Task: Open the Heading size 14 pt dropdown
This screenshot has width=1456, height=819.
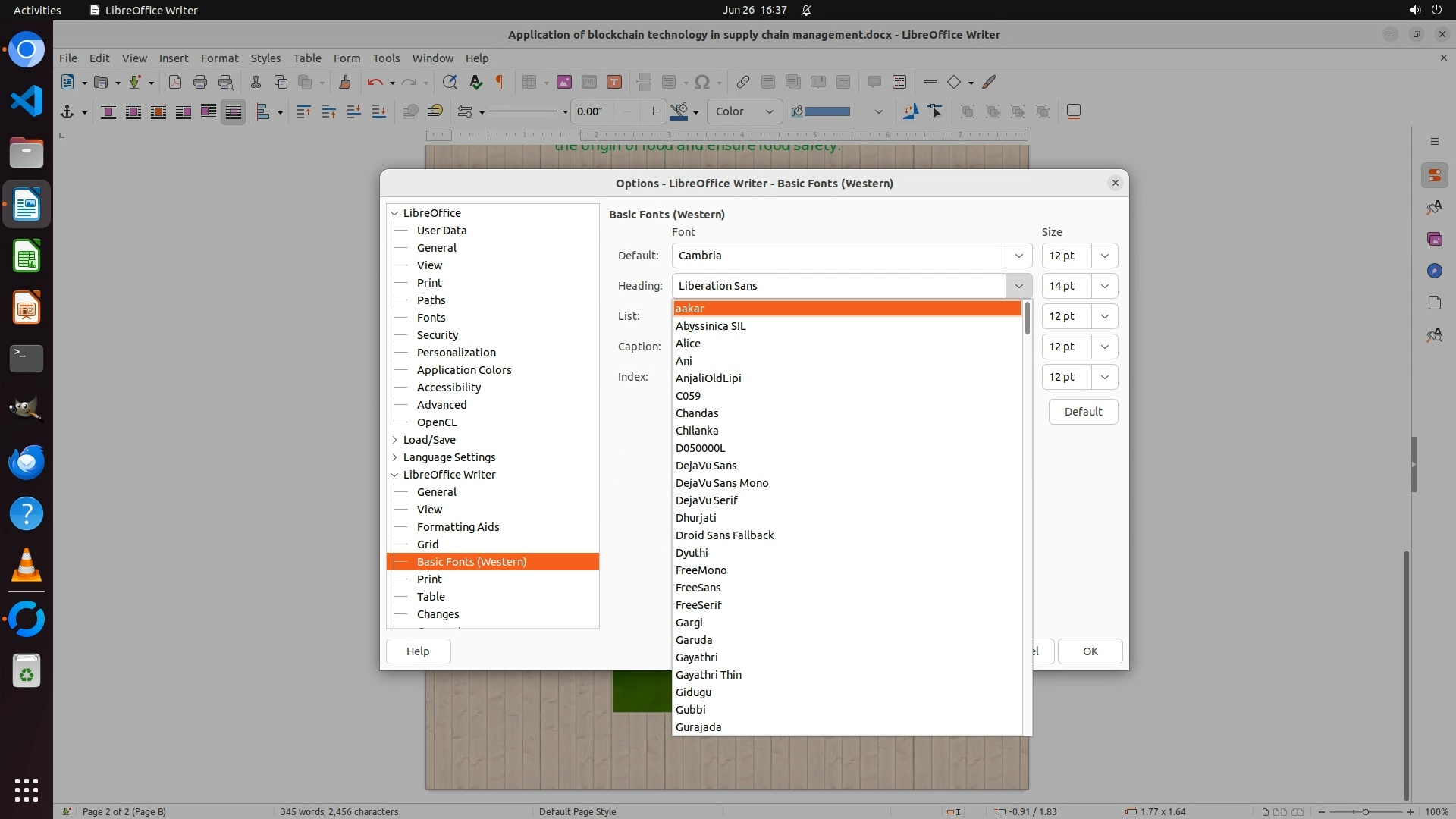Action: click(1104, 286)
